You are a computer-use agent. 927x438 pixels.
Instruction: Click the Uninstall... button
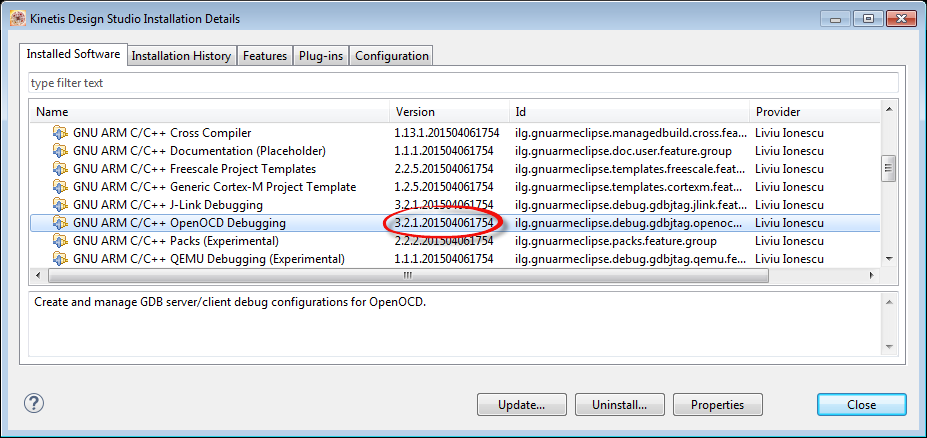tap(620, 405)
